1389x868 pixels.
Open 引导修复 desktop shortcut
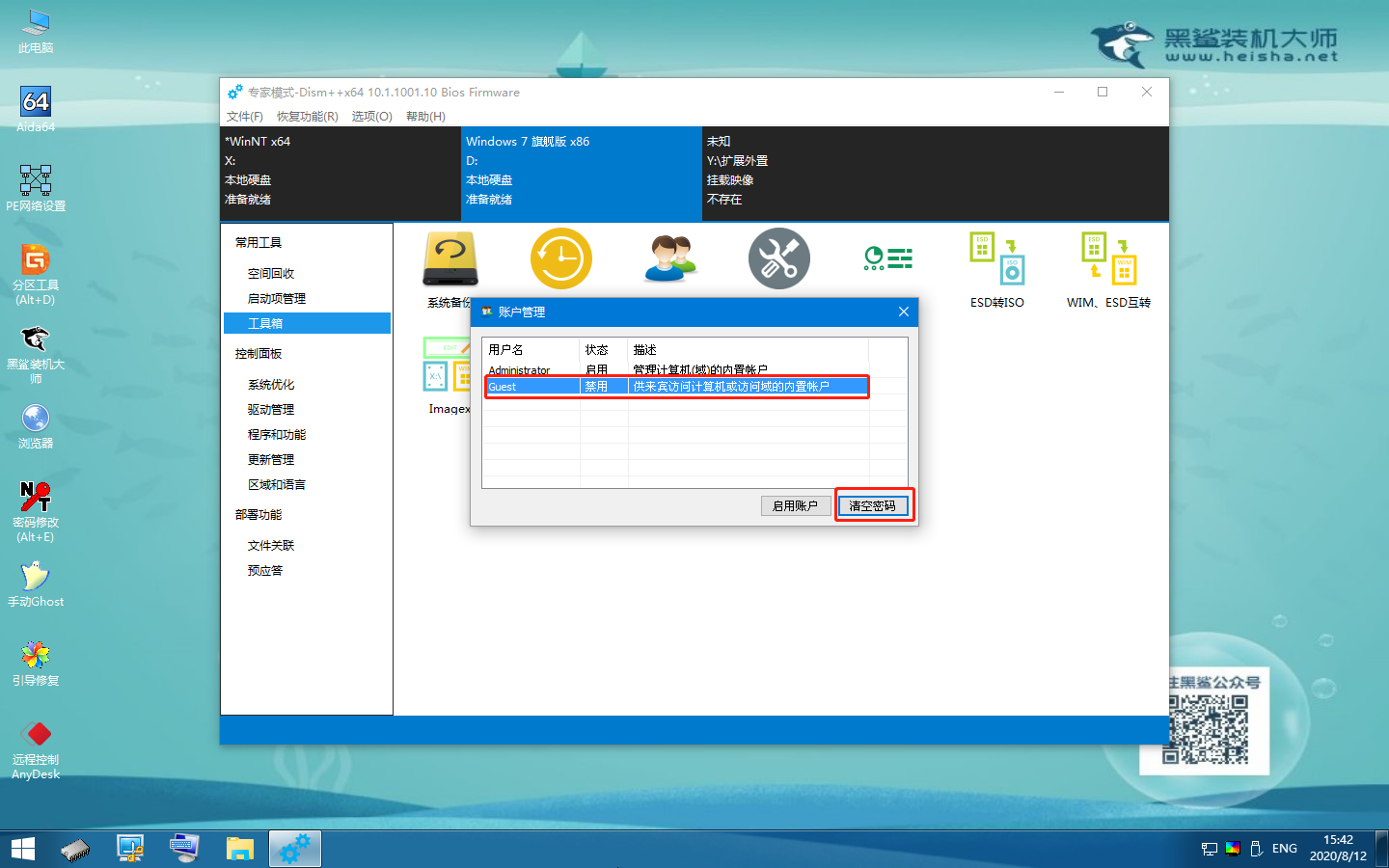[x=36, y=664]
